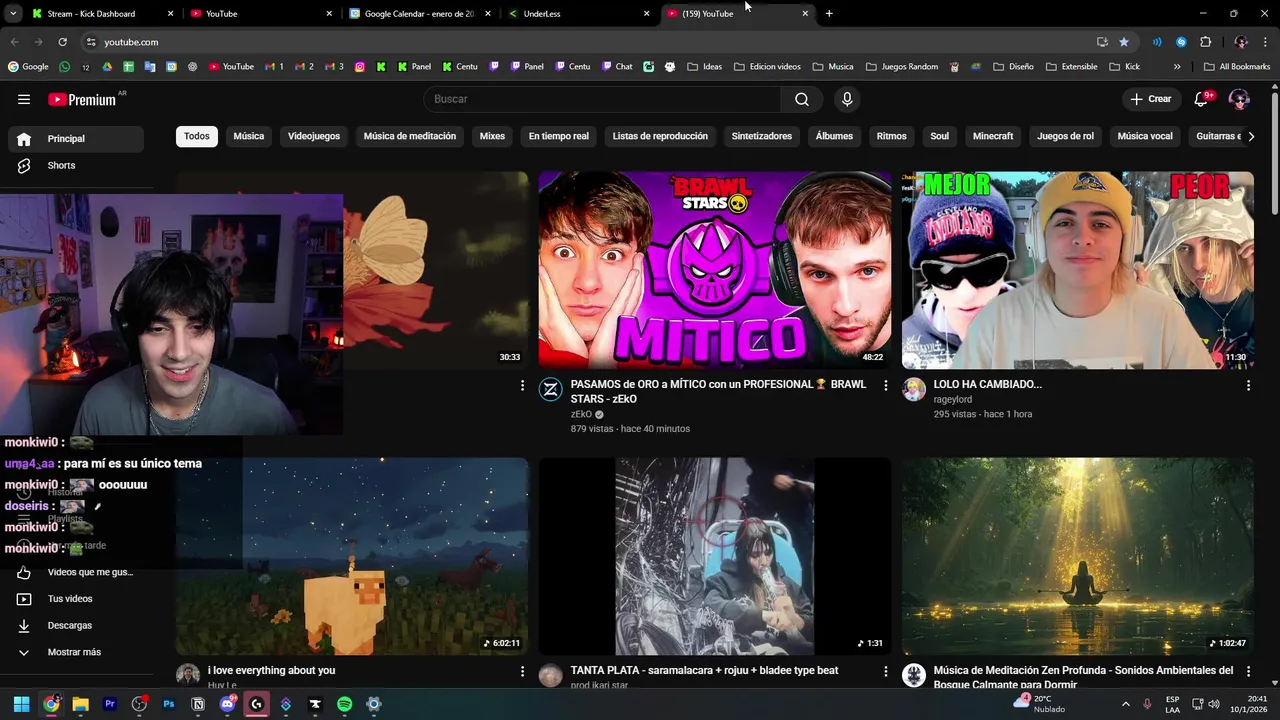
Task: Open options for LOLO HA CAMBIADO video
Action: 1248,385
